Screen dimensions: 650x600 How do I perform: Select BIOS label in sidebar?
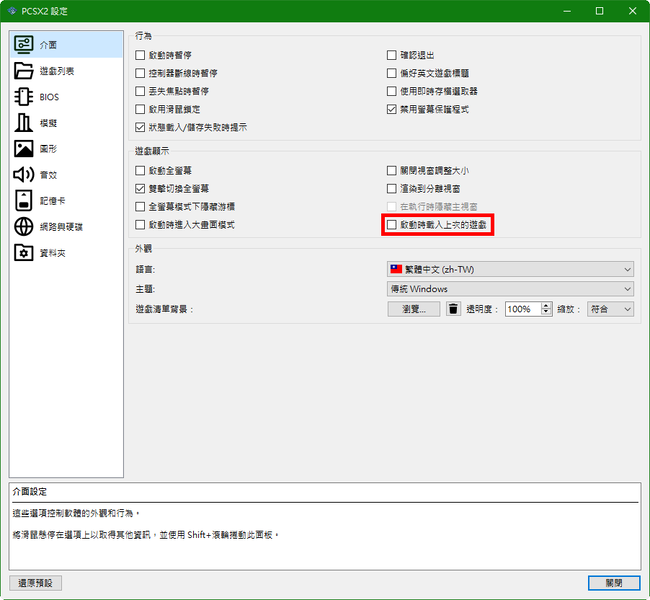(x=49, y=97)
